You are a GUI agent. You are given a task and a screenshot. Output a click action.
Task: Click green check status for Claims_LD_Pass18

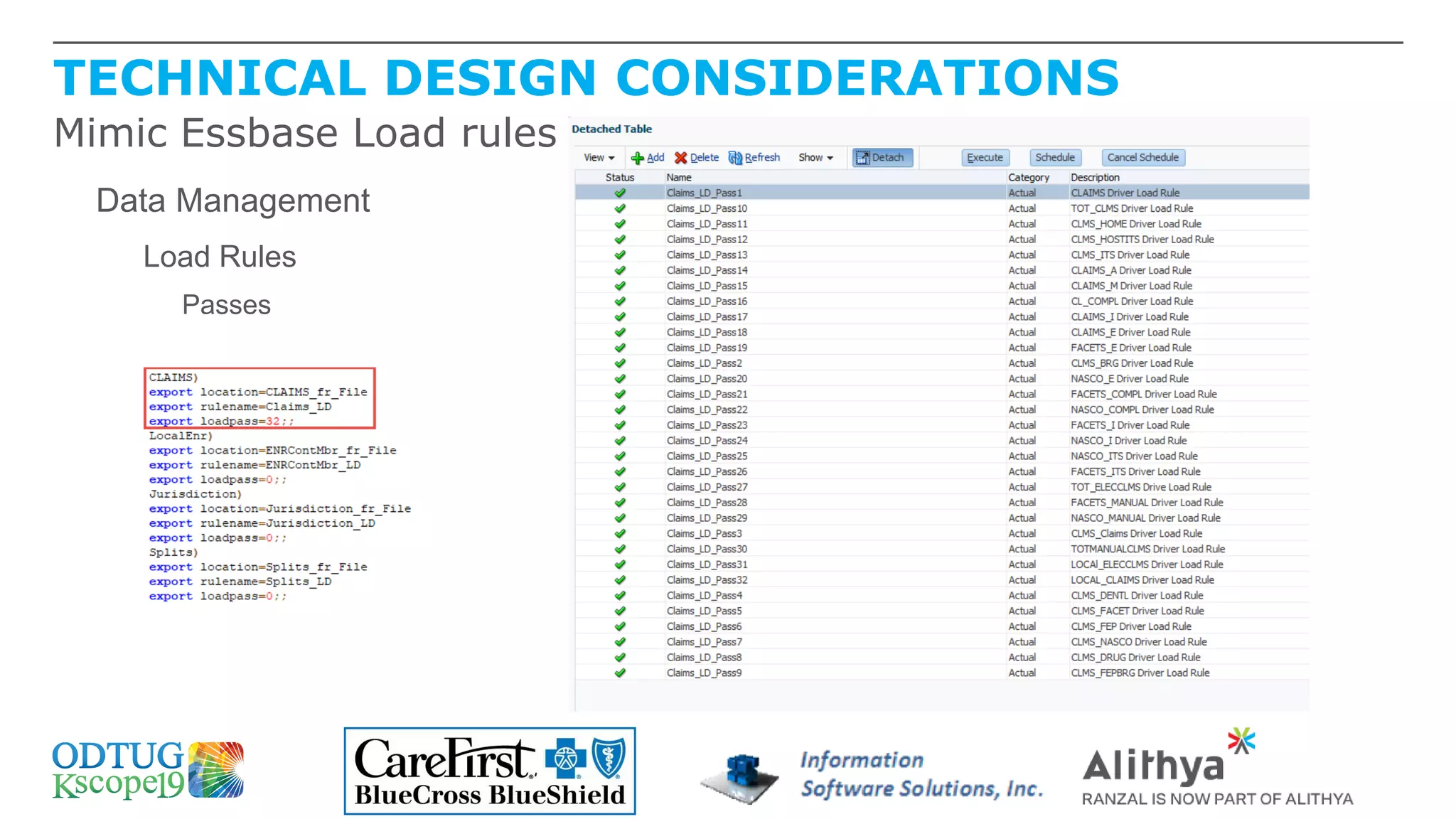620,332
